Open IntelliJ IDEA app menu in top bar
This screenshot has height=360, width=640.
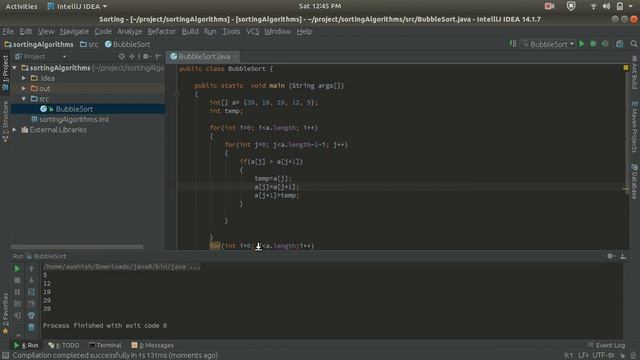pyautogui.click(x=77, y=6)
